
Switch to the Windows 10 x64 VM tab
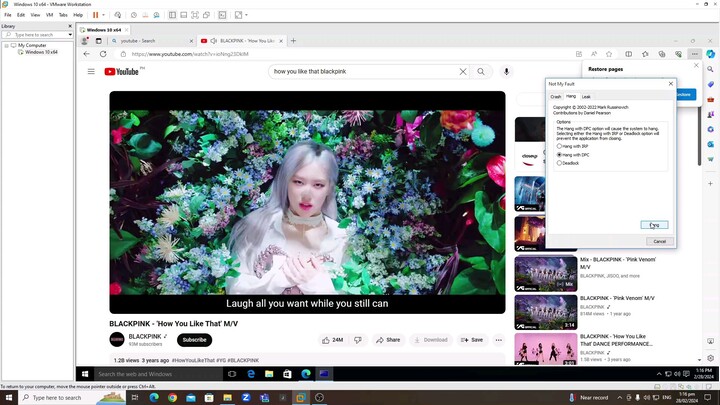coord(104,30)
